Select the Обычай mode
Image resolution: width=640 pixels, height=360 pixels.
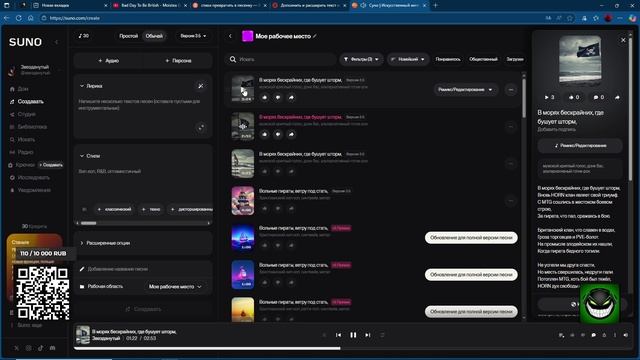click(x=154, y=36)
